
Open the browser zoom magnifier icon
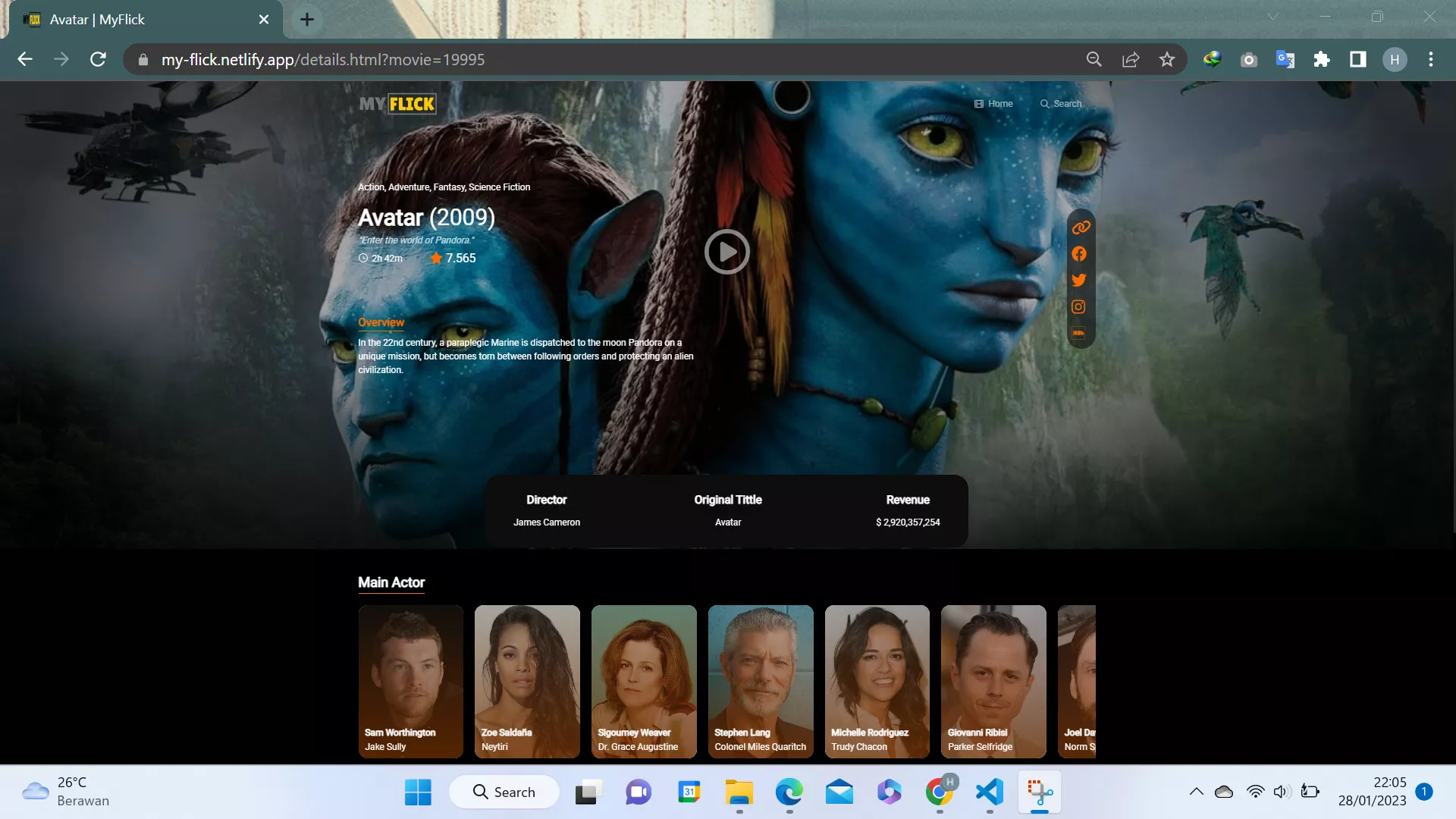[1094, 59]
